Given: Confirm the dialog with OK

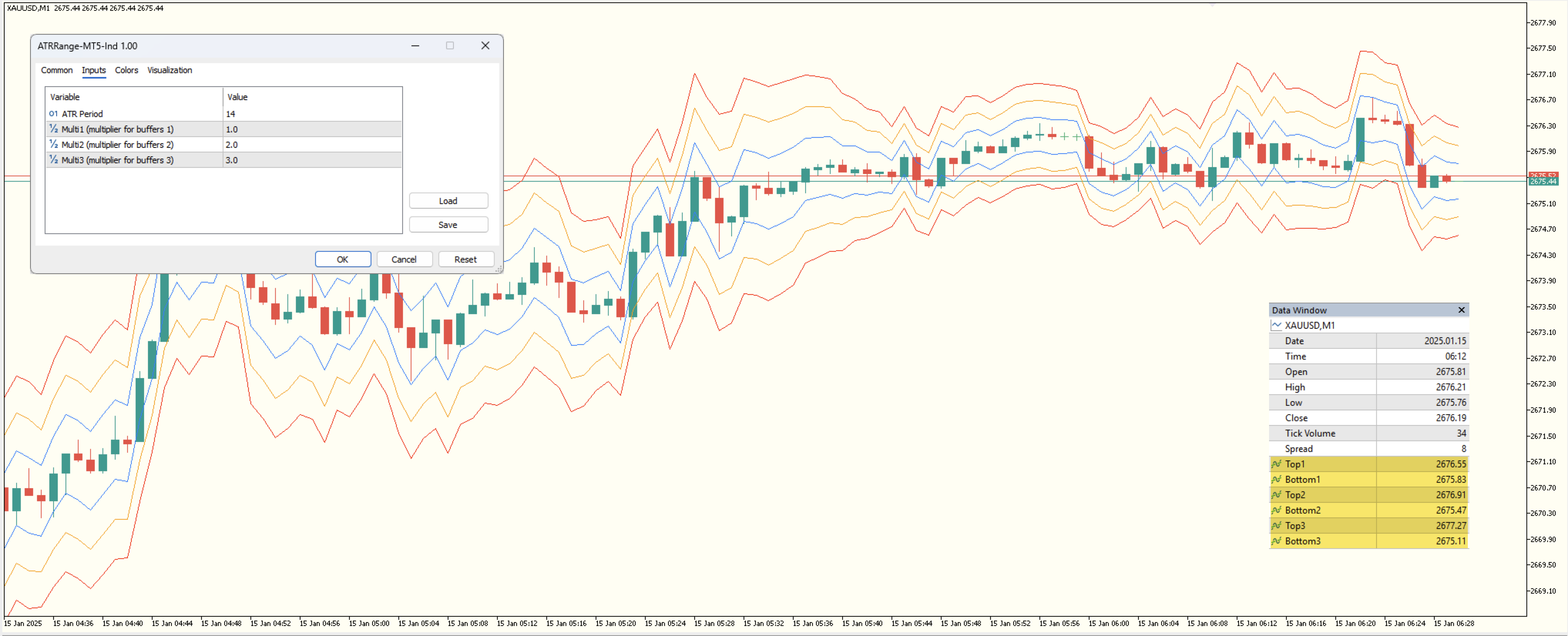Looking at the screenshot, I should pos(343,259).
